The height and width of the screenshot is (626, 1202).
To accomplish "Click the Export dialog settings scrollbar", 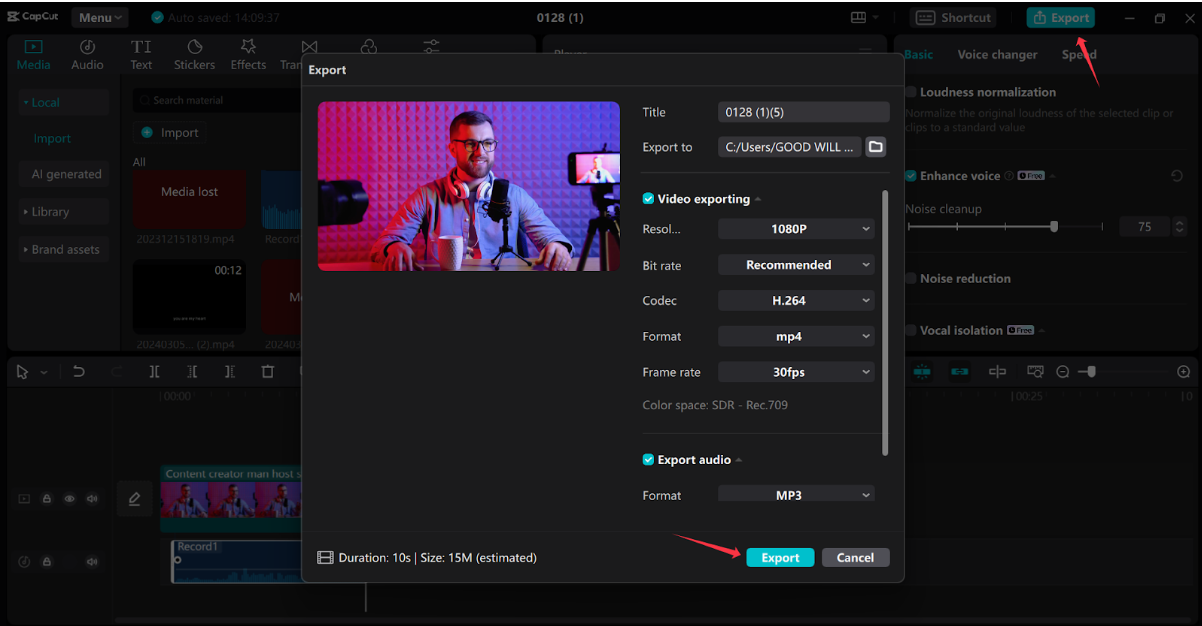I will [x=885, y=323].
